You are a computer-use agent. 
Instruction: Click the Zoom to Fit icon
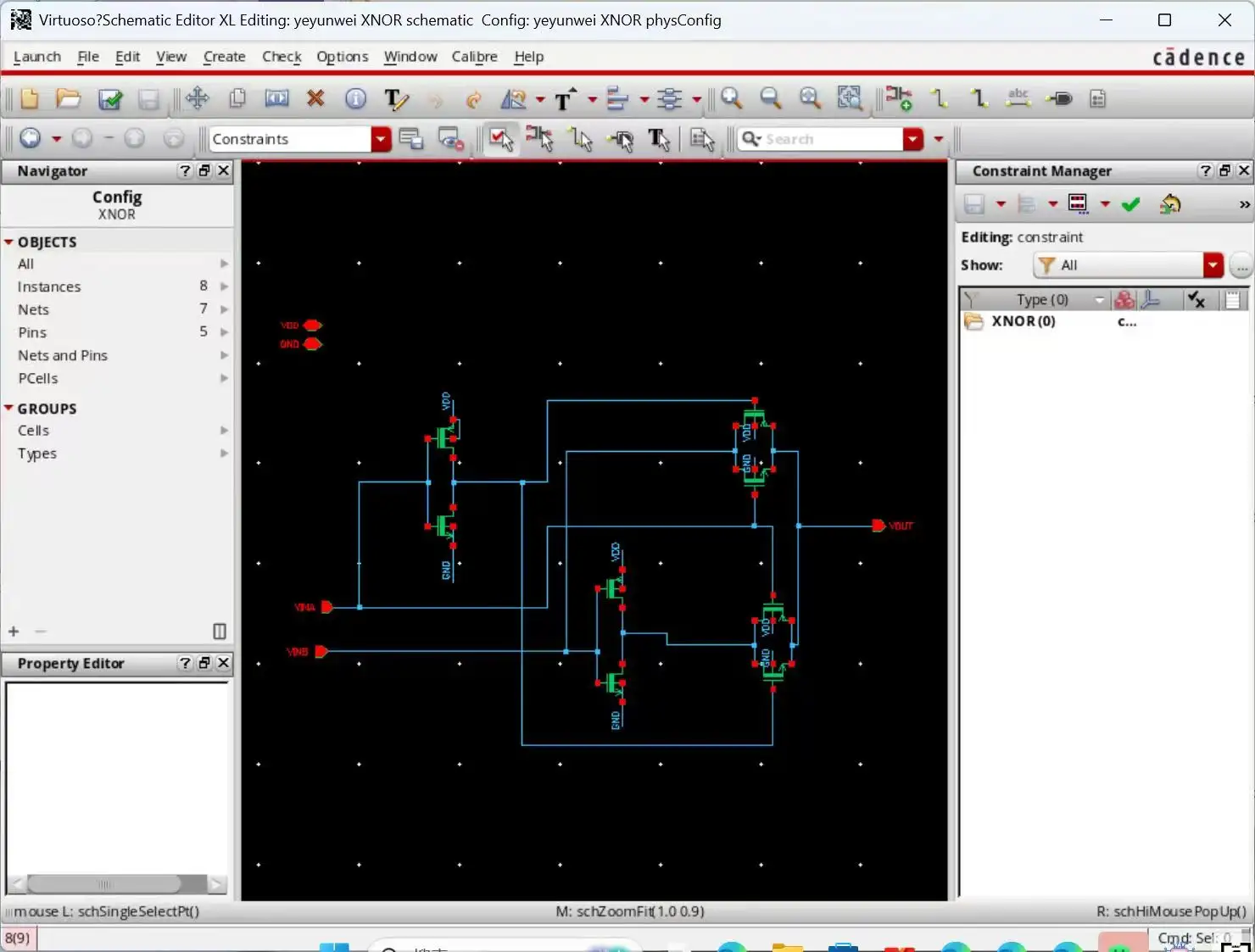tap(810, 98)
